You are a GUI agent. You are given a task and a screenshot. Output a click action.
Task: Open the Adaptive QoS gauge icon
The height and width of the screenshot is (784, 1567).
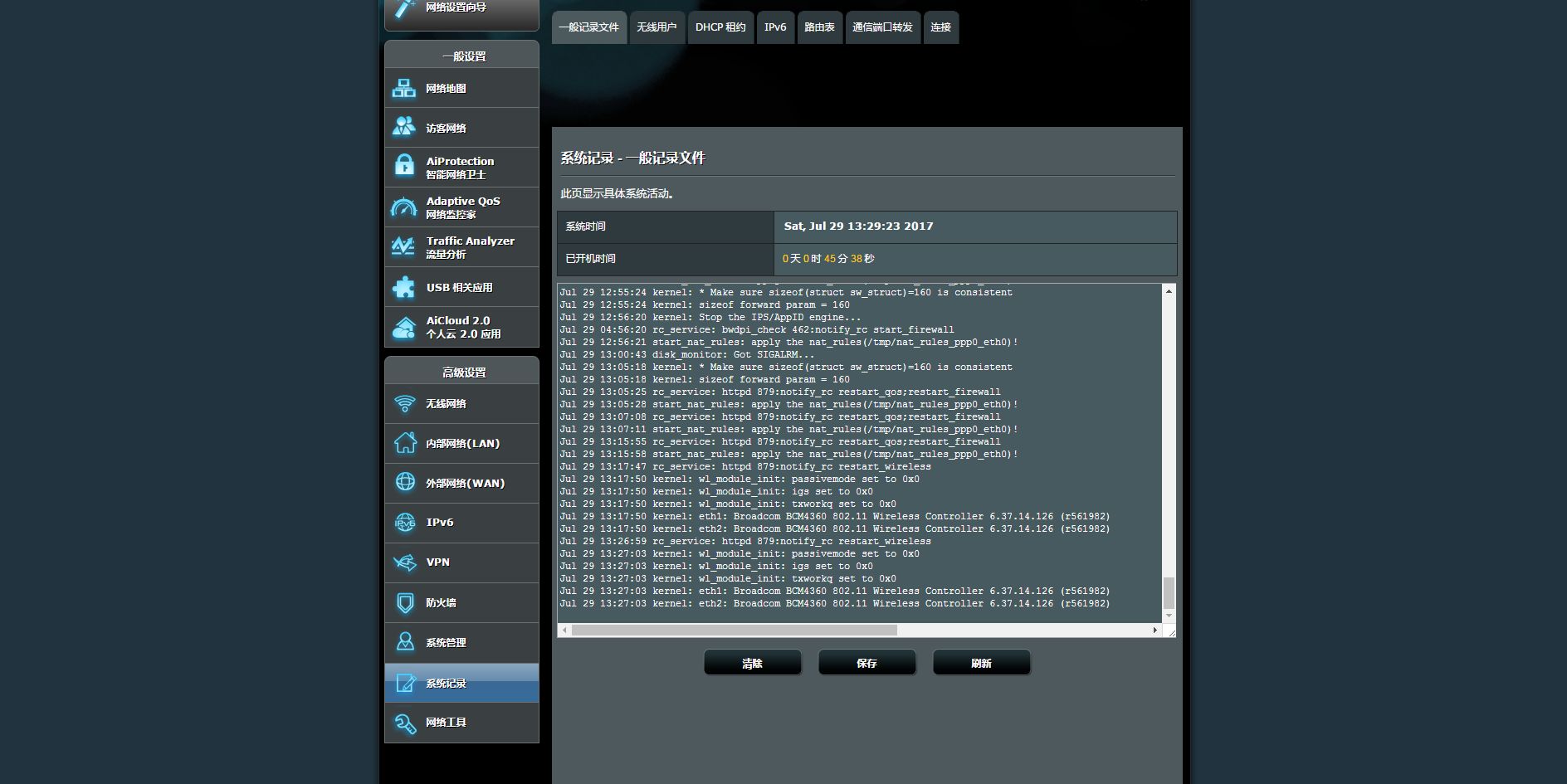pyautogui.click(x=404, y=207)
